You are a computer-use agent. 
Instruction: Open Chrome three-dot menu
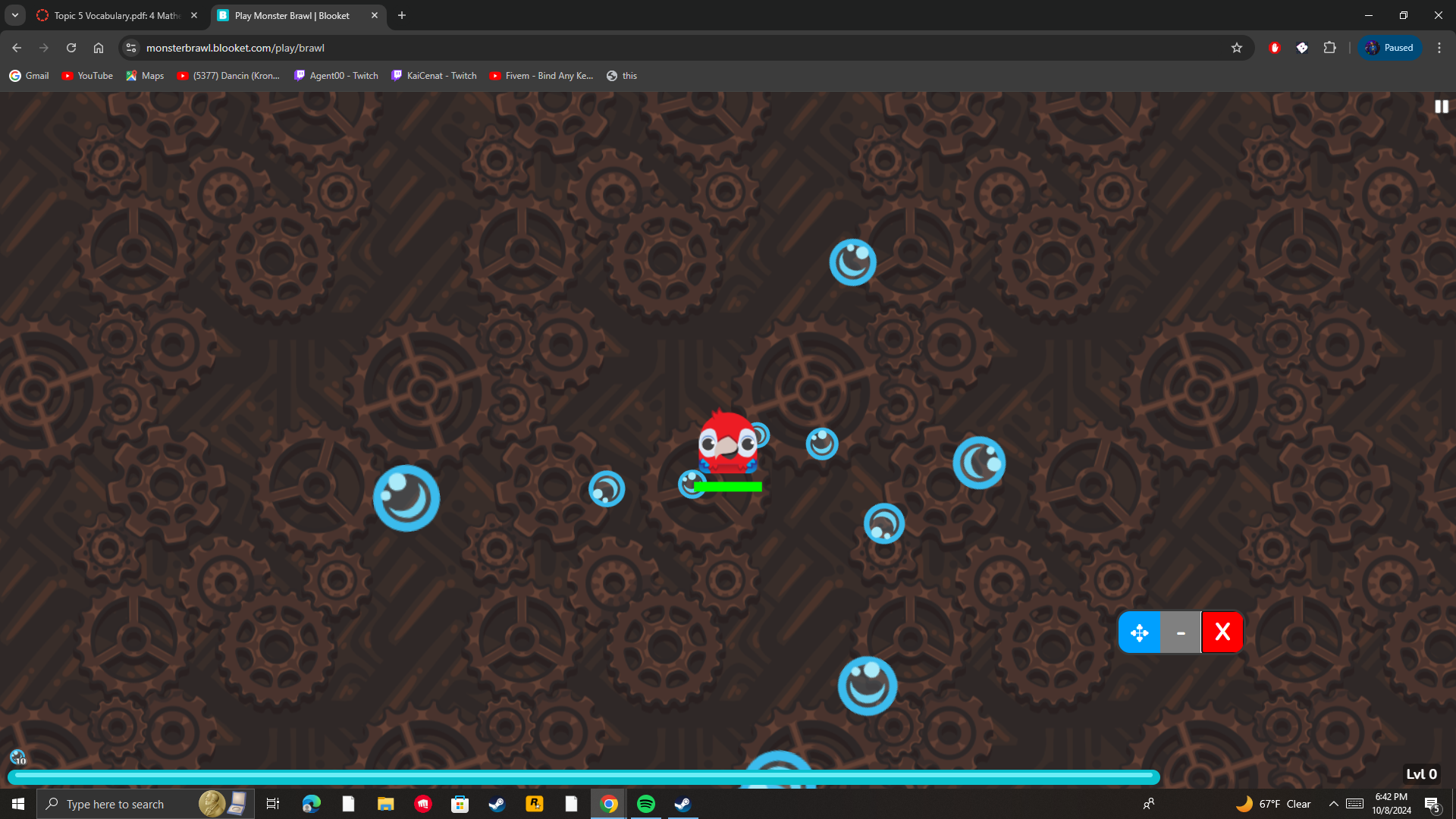(1439, 48)
